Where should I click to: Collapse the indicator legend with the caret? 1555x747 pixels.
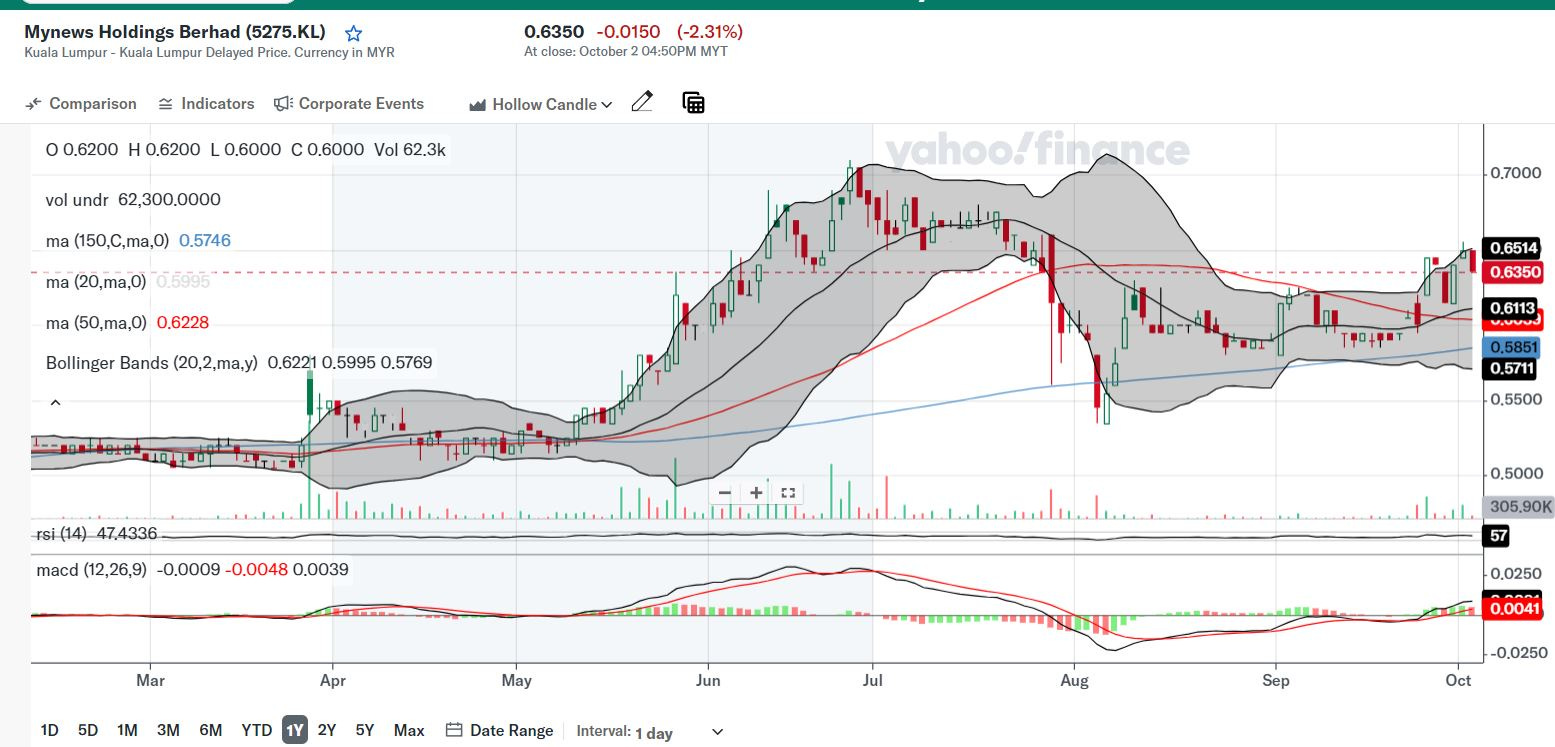click(x=55, y=403)
